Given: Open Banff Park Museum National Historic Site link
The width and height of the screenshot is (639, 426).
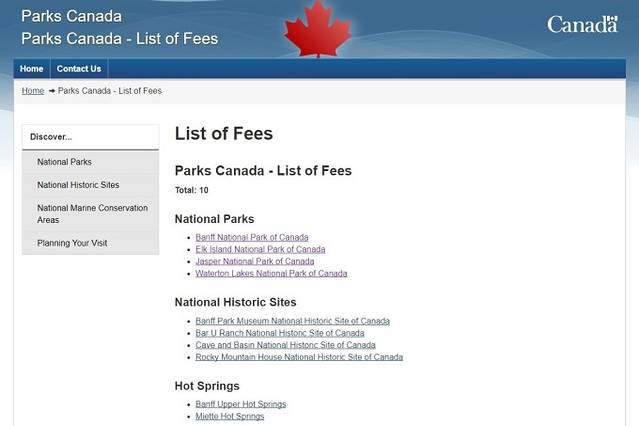Looking at the screenshot, I should click(292, 322).
